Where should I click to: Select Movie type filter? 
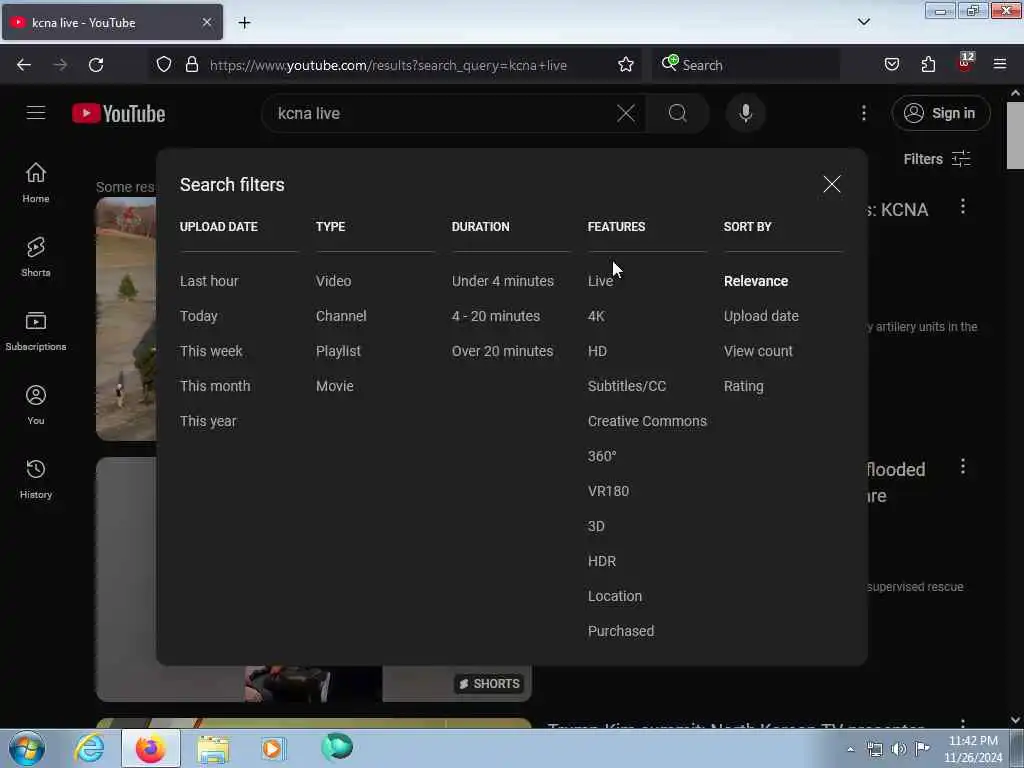click(334, 386)
